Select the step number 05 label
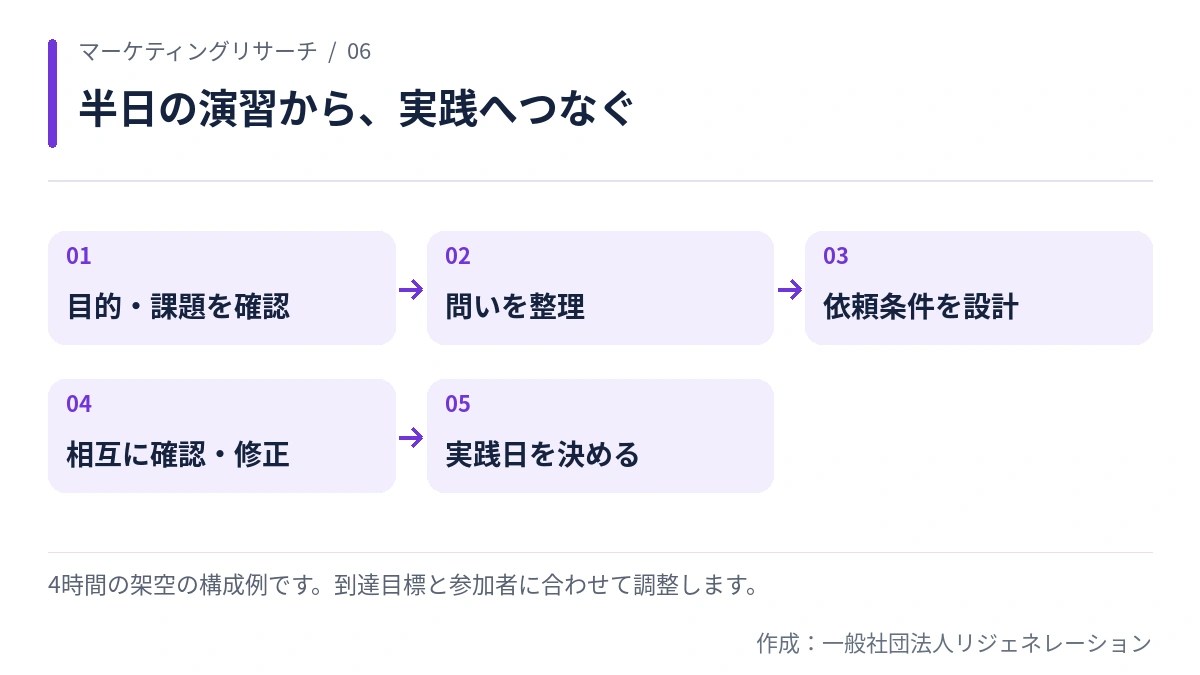 click(457, 404)
